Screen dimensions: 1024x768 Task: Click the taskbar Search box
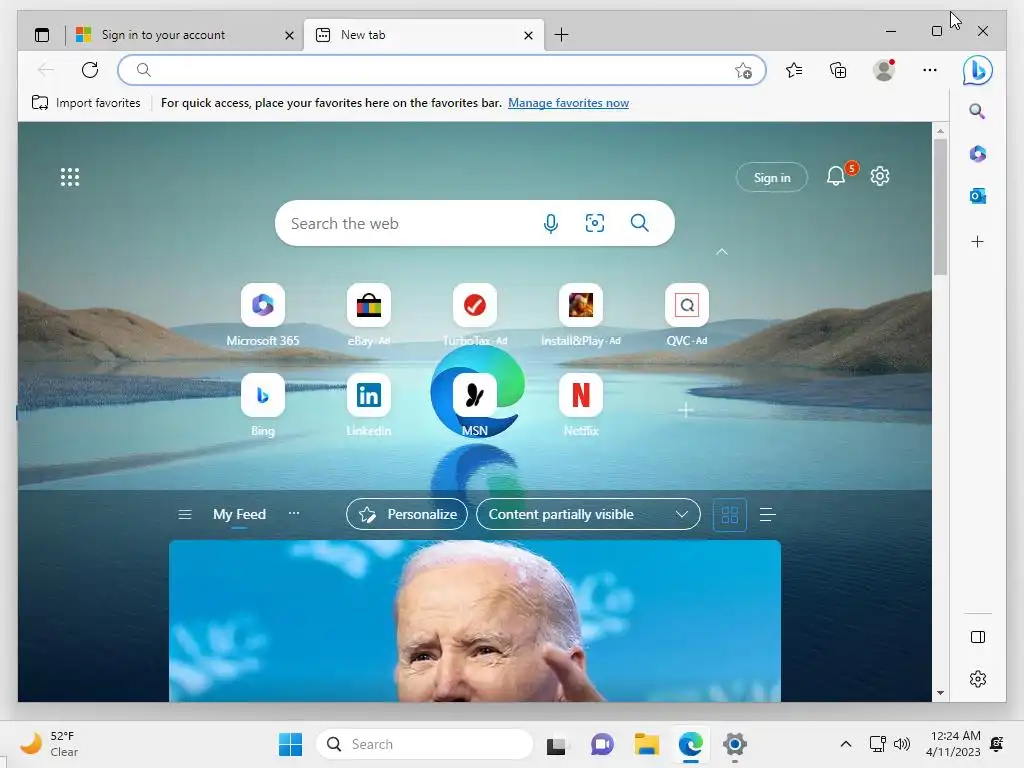424,744
